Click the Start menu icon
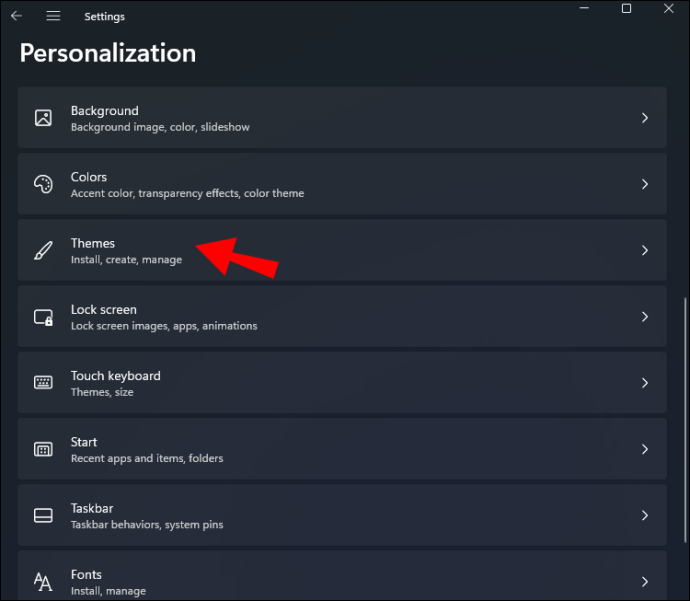690x601 pixels. pyautogui.click(x=43, y=449)
